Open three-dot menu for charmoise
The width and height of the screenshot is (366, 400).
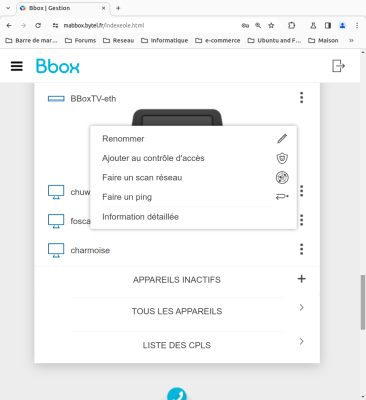click(301, 249)
